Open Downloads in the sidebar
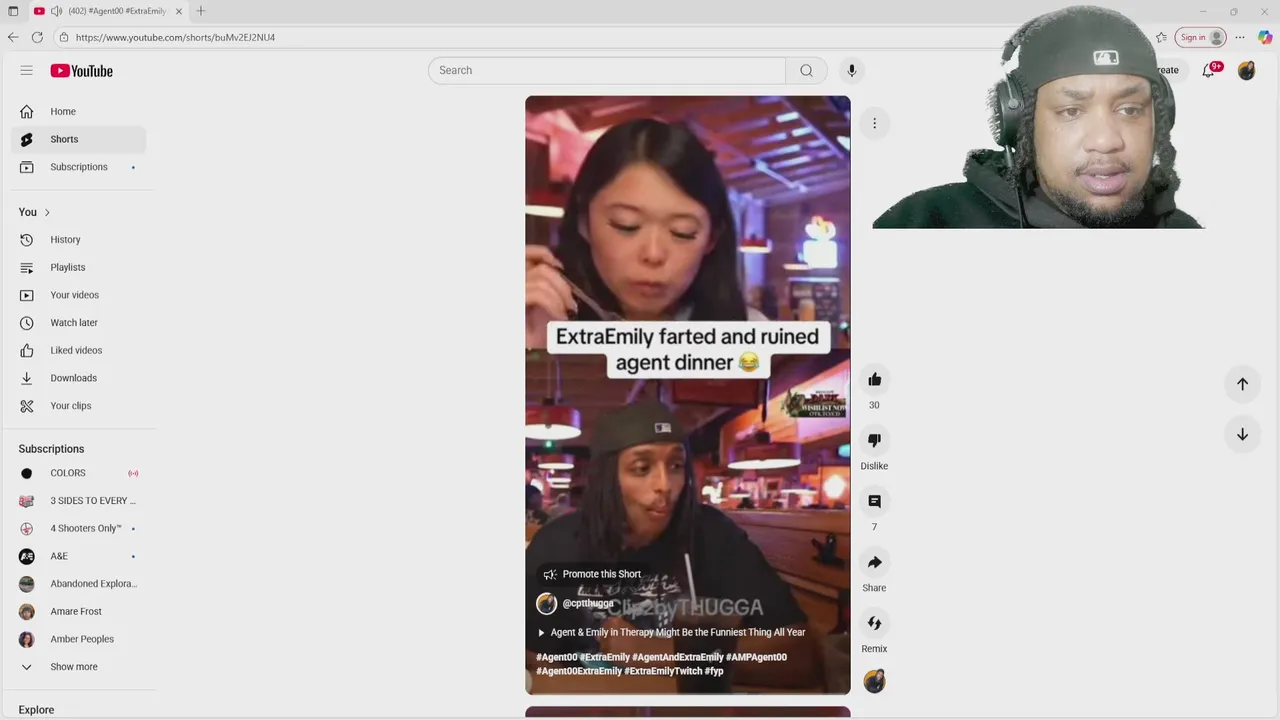 click(78, 378)
